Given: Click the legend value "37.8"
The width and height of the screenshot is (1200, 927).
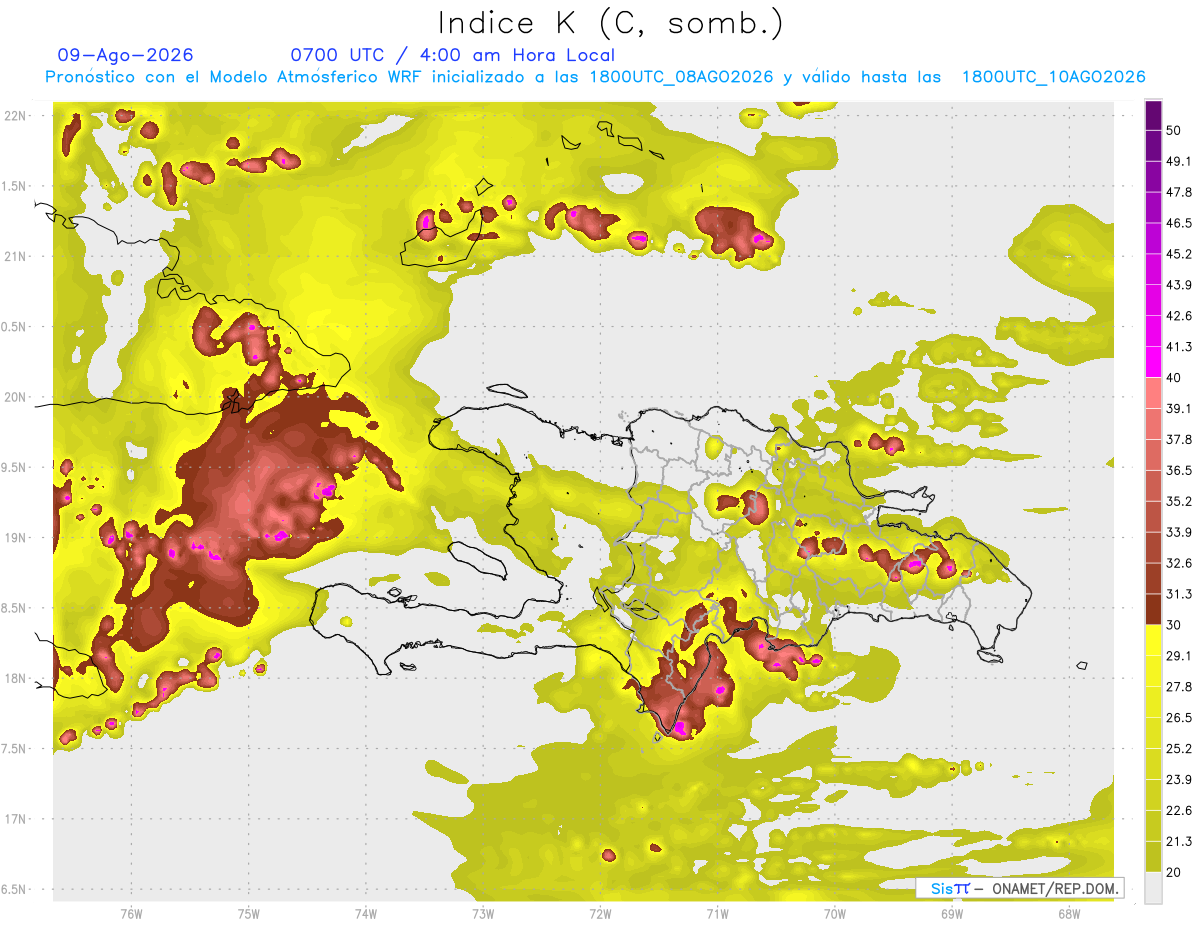Looking at the screenshot, I should pos(1179,440).
